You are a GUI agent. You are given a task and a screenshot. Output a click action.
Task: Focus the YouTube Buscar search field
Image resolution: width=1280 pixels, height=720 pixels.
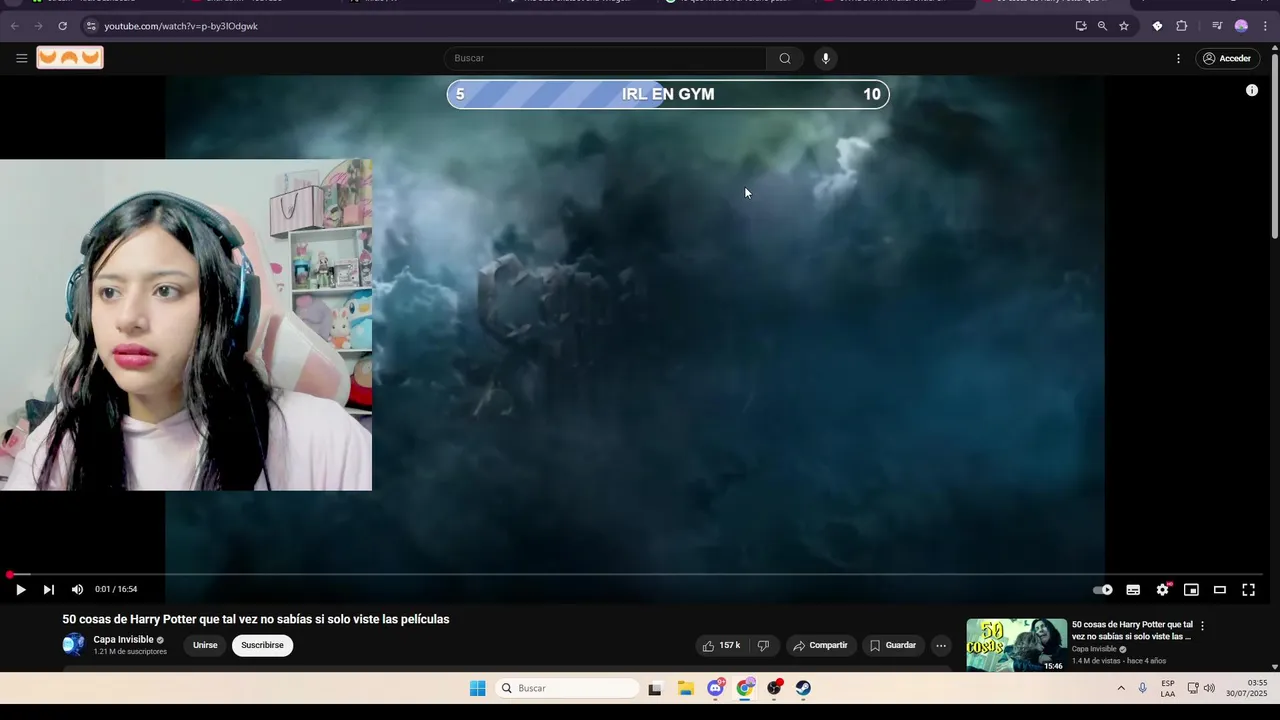point(606,58)
